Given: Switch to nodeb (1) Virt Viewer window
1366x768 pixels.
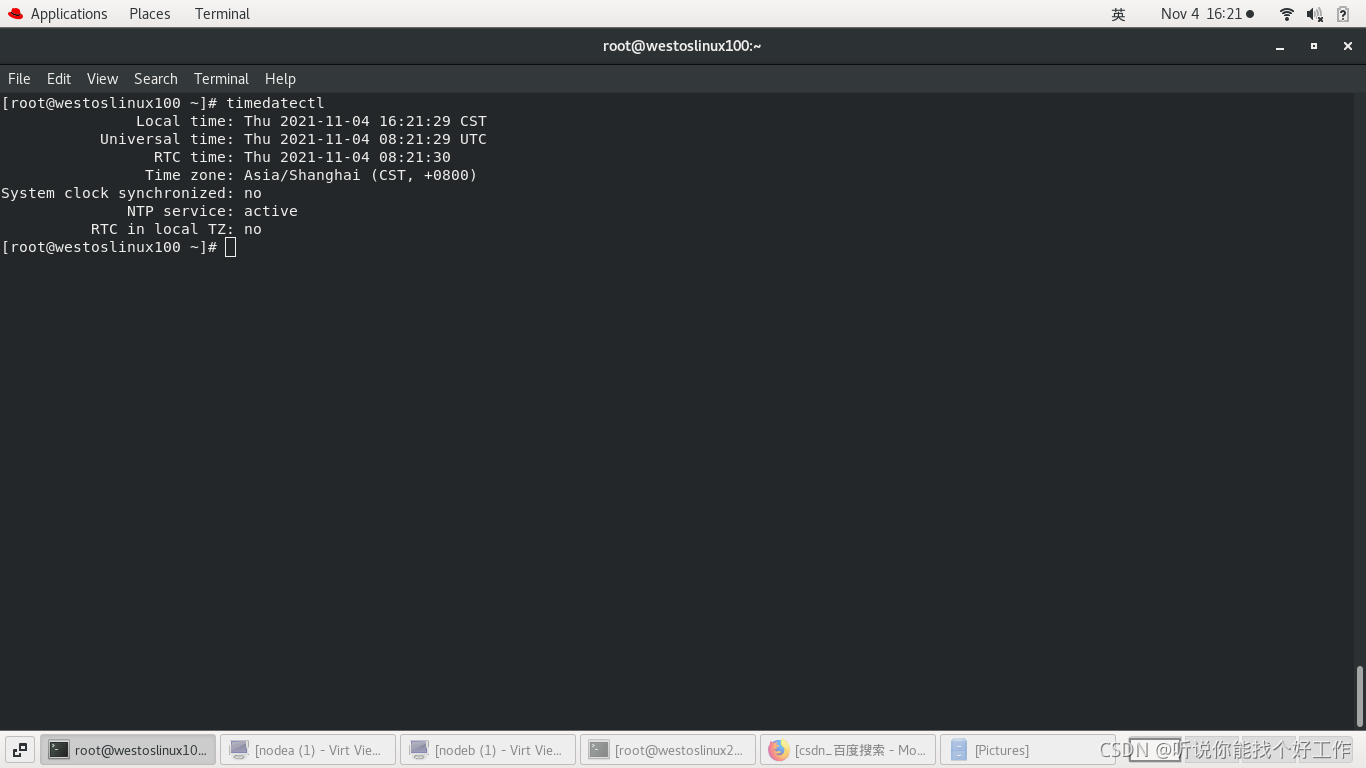Looking at the screenshot, I should (488, 750).
